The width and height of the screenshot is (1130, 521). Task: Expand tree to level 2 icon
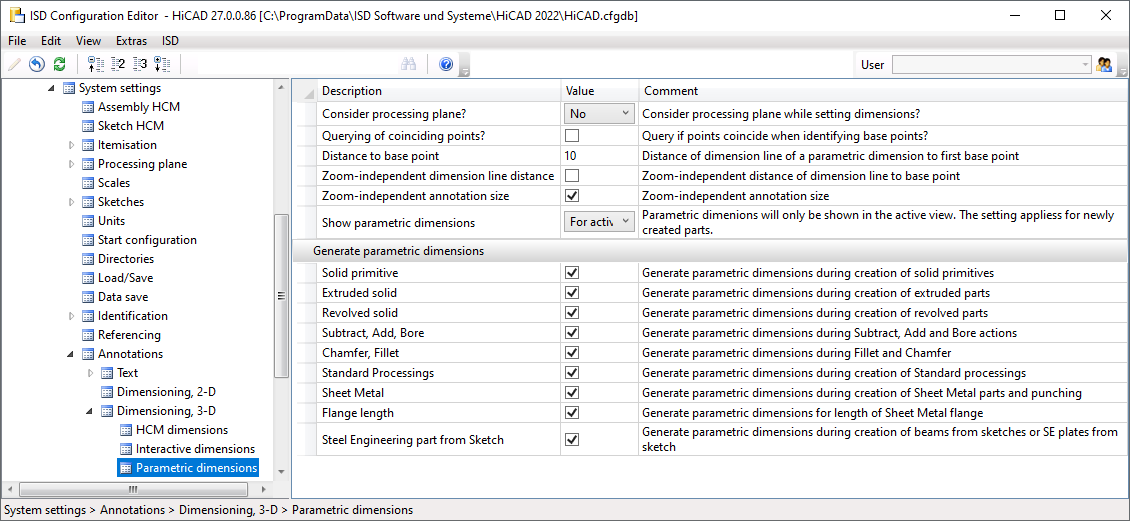point(118,64)
